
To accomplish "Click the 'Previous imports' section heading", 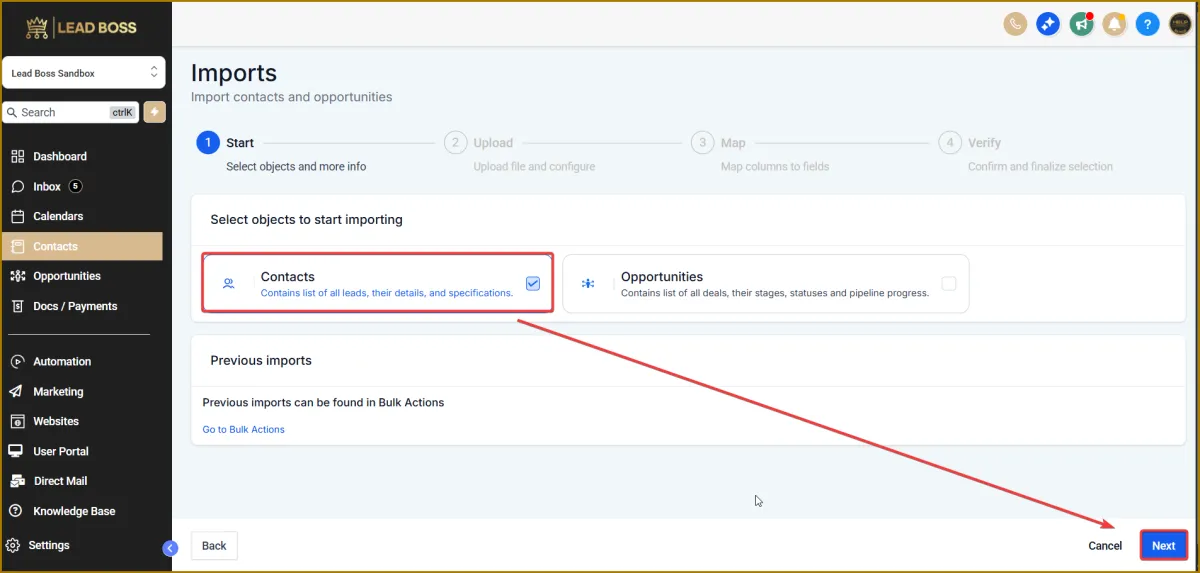I will pyautogui.click(x=261, y=360).
